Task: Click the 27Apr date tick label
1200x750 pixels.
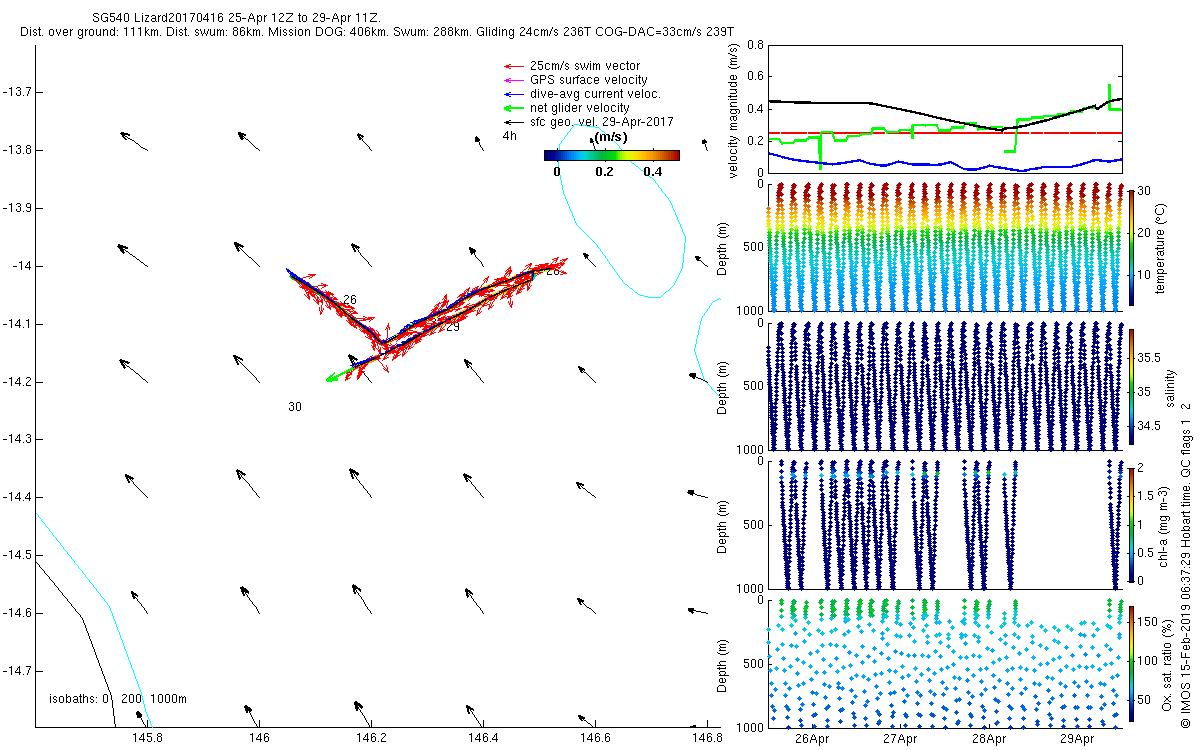Action: pos(901,739)
